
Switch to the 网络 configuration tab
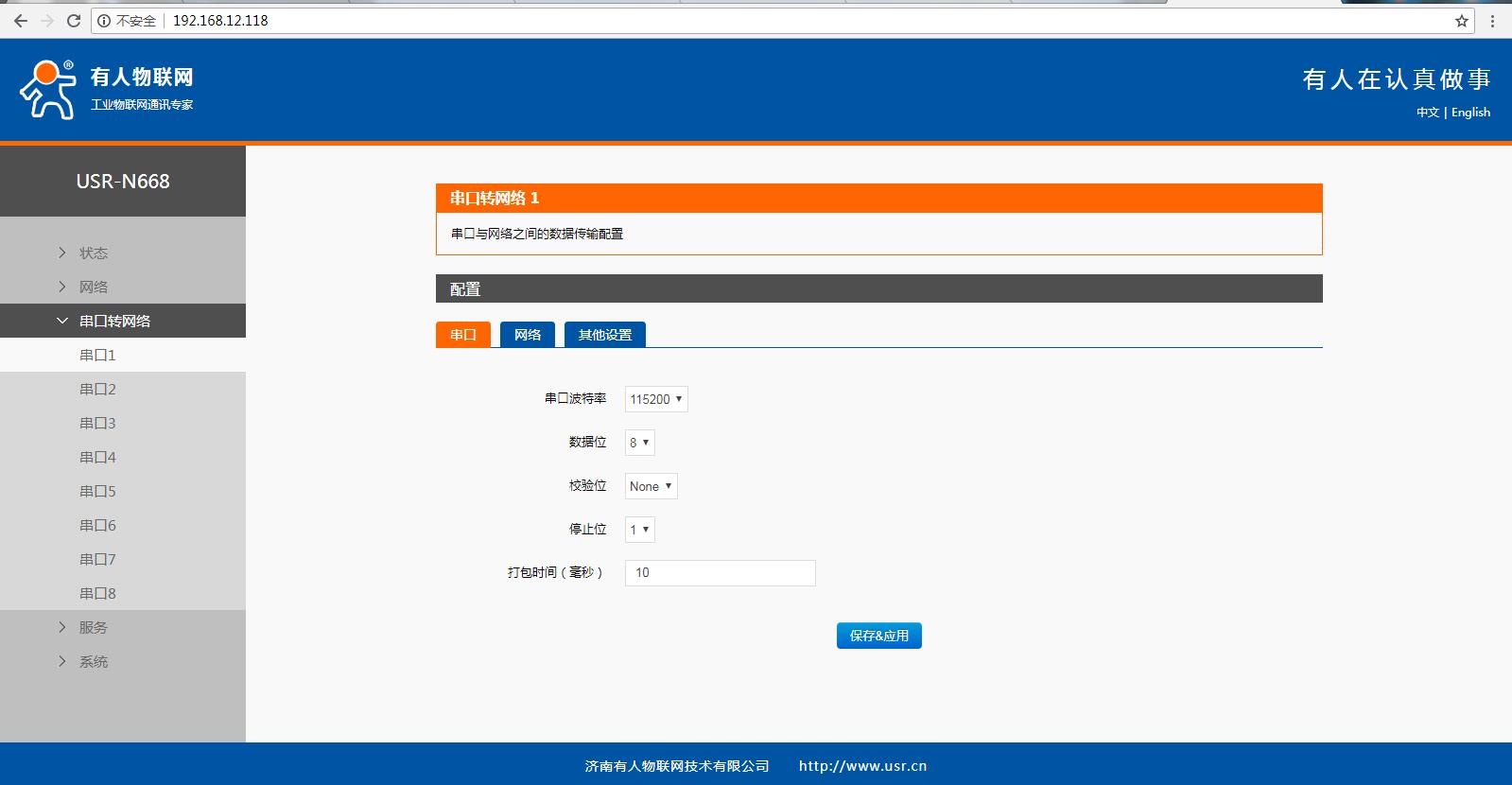click(x=528, y=335)
